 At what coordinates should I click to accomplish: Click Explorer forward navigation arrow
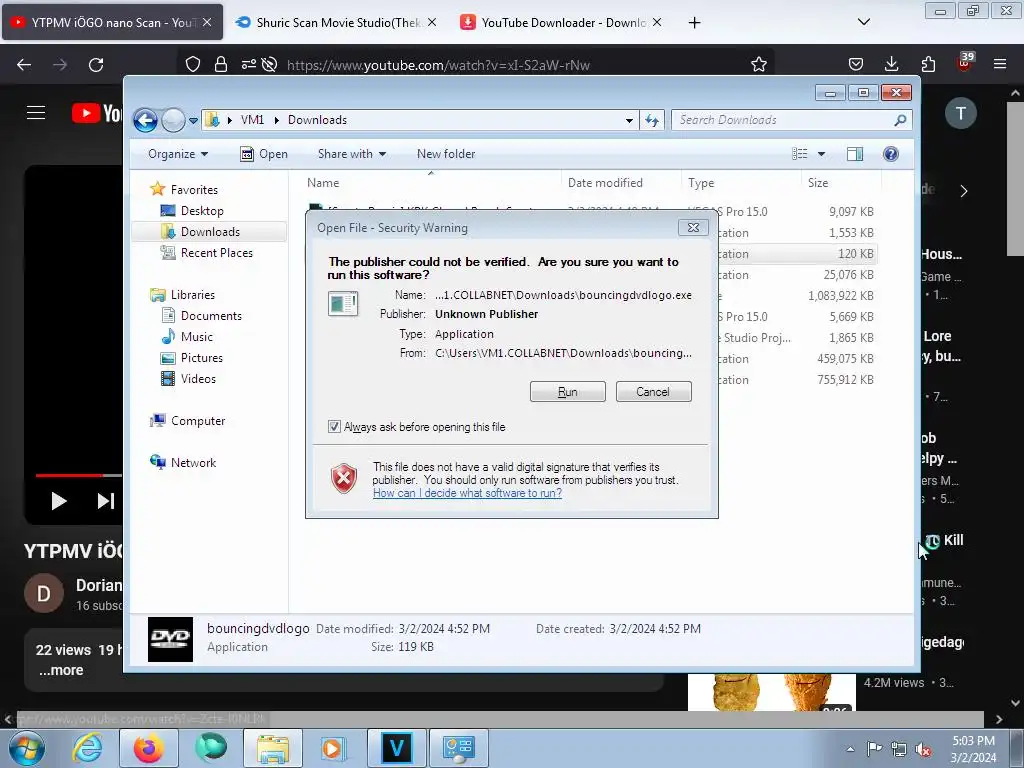(172, 120)
